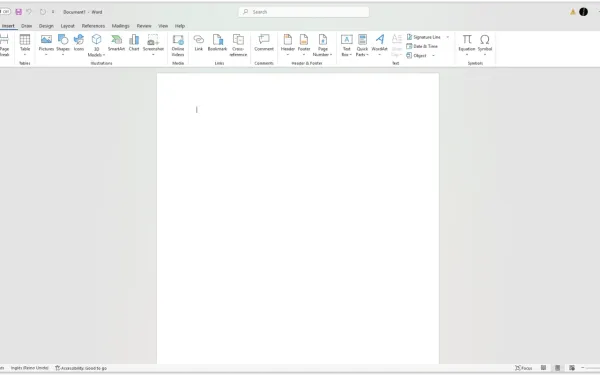The width and height of the screenshot is (600, 375).
Task: Insert a Chart
Action: point(134,43)
